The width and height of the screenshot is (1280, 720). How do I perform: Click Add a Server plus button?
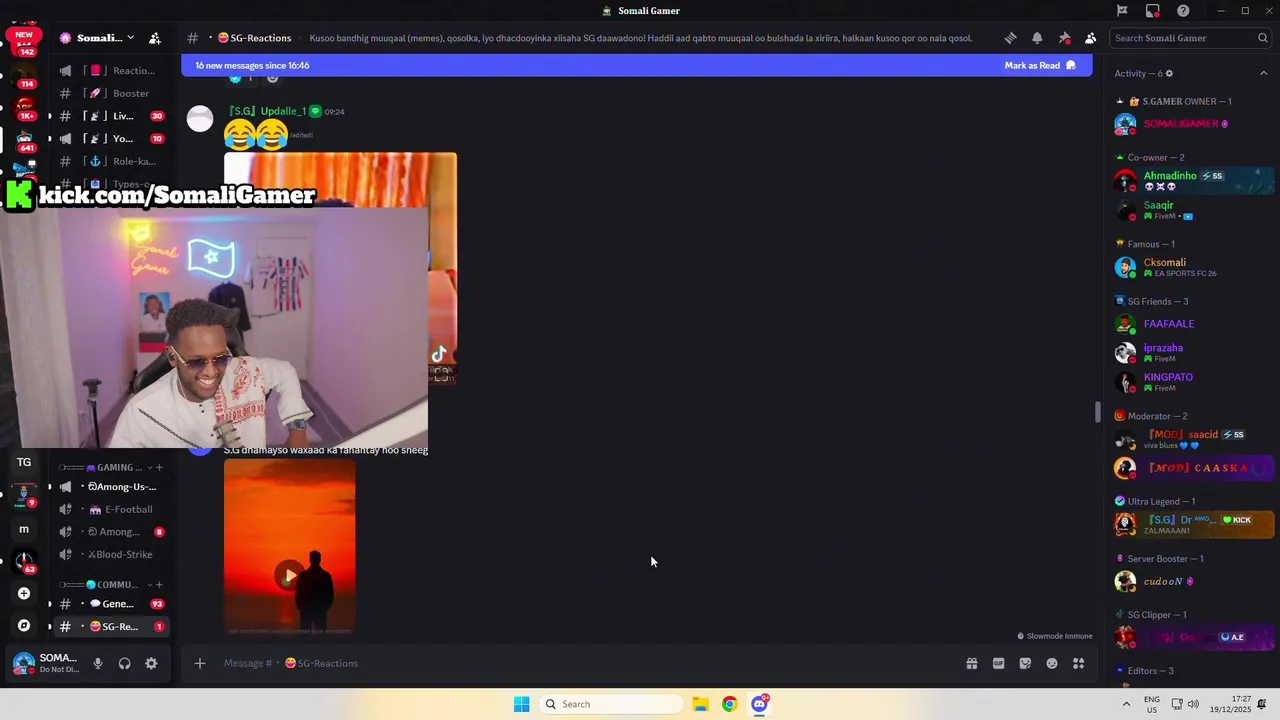(24, 593)
